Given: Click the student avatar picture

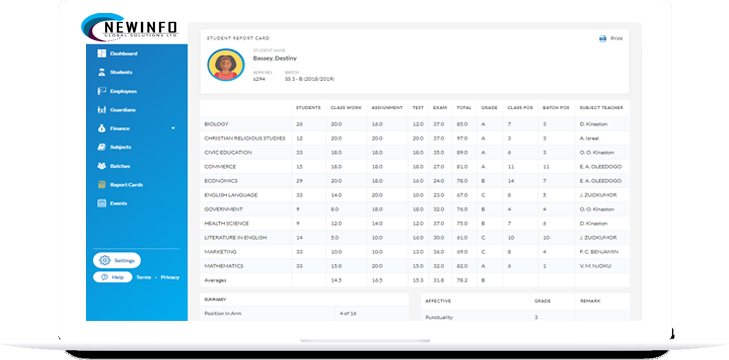Looking at the screenshot, I should click(x=226, y=65).
